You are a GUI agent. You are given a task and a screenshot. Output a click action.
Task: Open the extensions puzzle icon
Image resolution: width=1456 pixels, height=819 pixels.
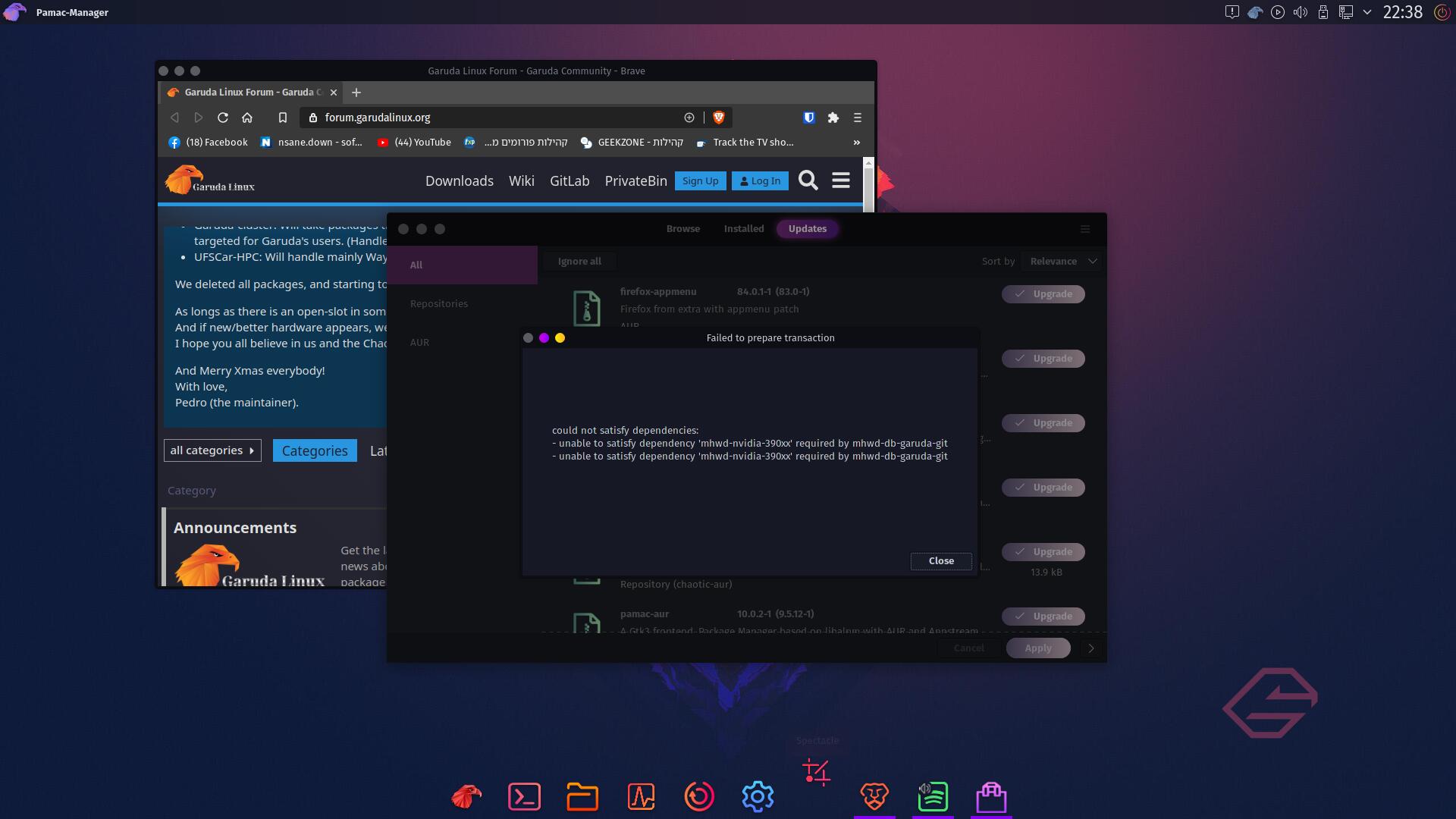click(833, 118)
